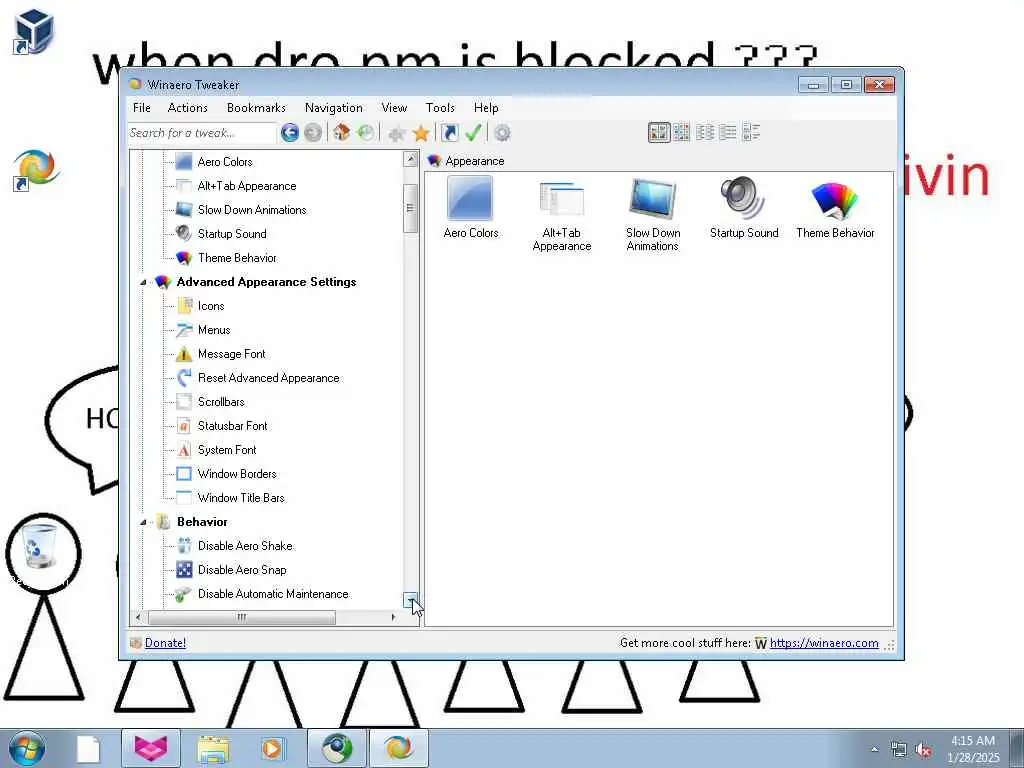Open the Bookmarks menu

(x=256, y=108)
